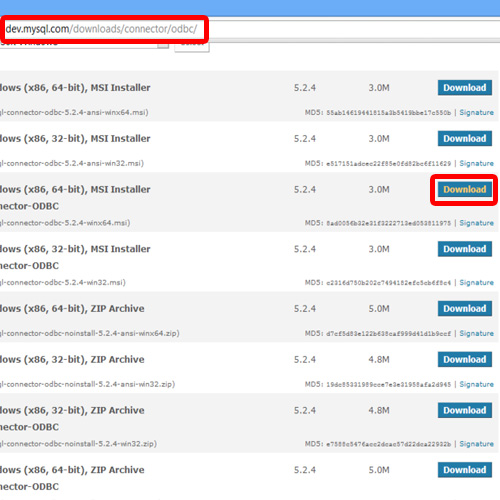
Task: Click the Select button beside platform dropdown
Action: (192, 47)
